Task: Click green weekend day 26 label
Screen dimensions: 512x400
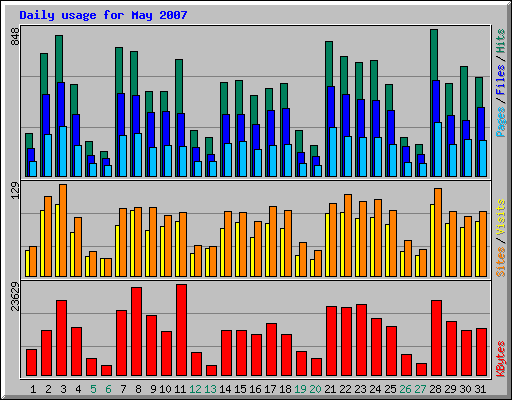Action: click(x=405, y=389)
